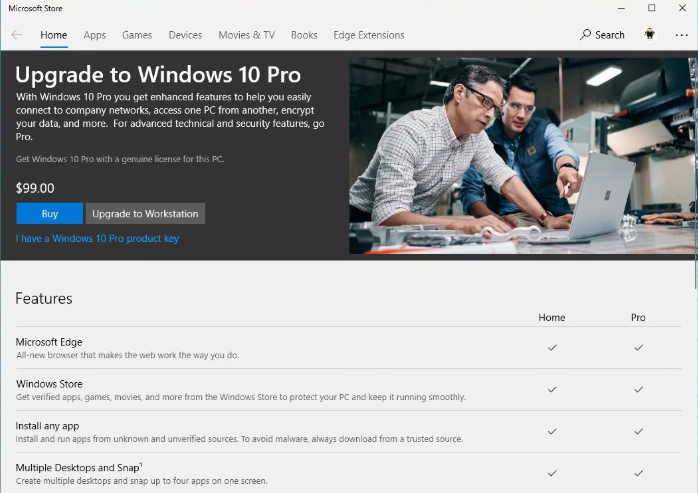Viewport: 698px width, 493px height.
Task: Click the 'Pro' column header
Action: 638,318
